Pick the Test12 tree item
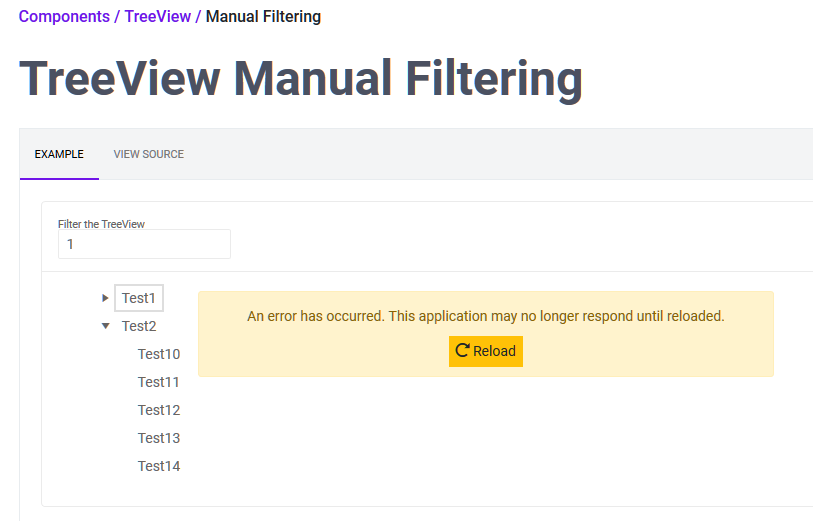813x521 pixels. point(159,410)
